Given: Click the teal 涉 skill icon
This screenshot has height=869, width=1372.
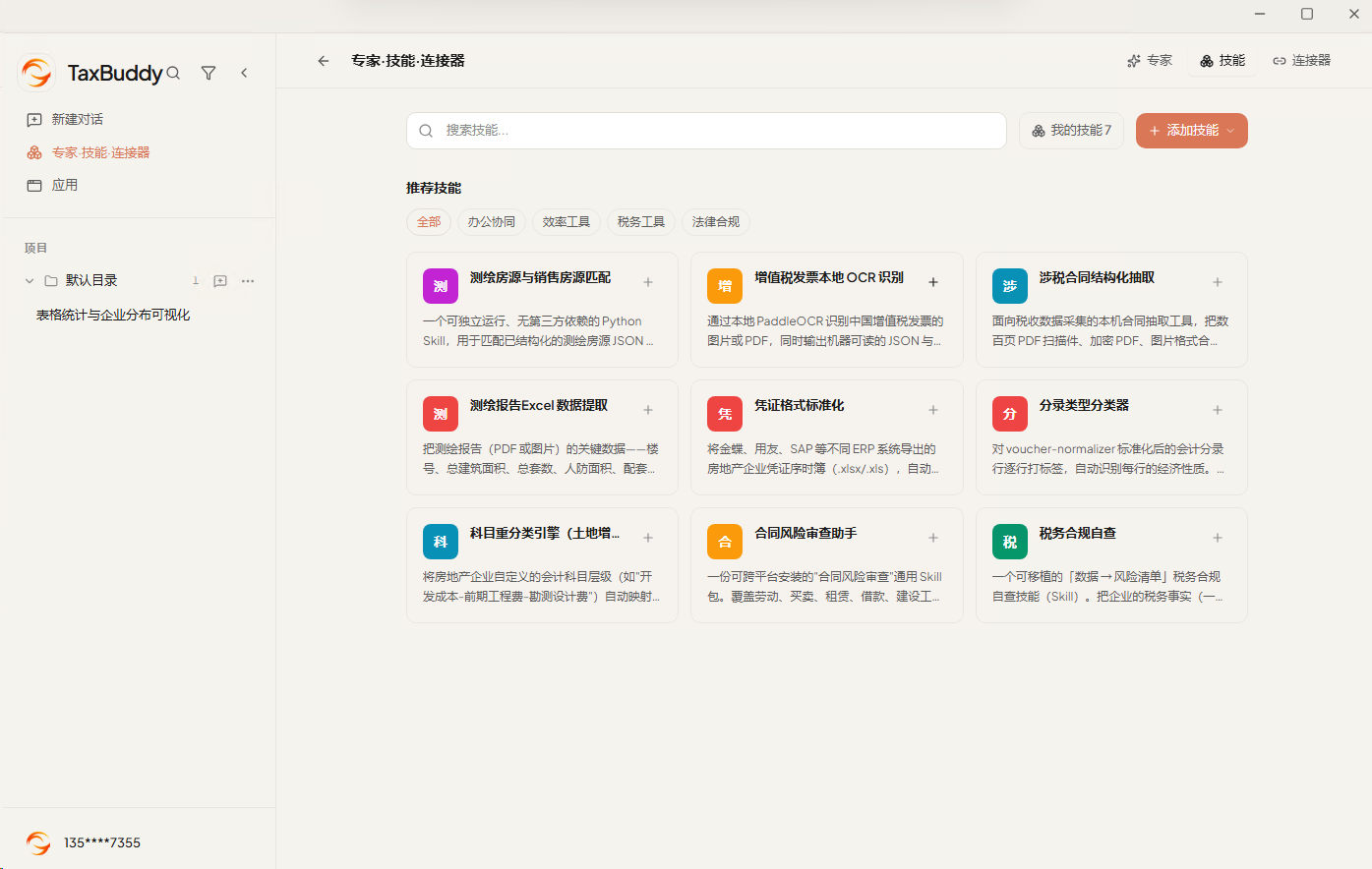Looking at the screenshot, I should [x=1010, y=286].
